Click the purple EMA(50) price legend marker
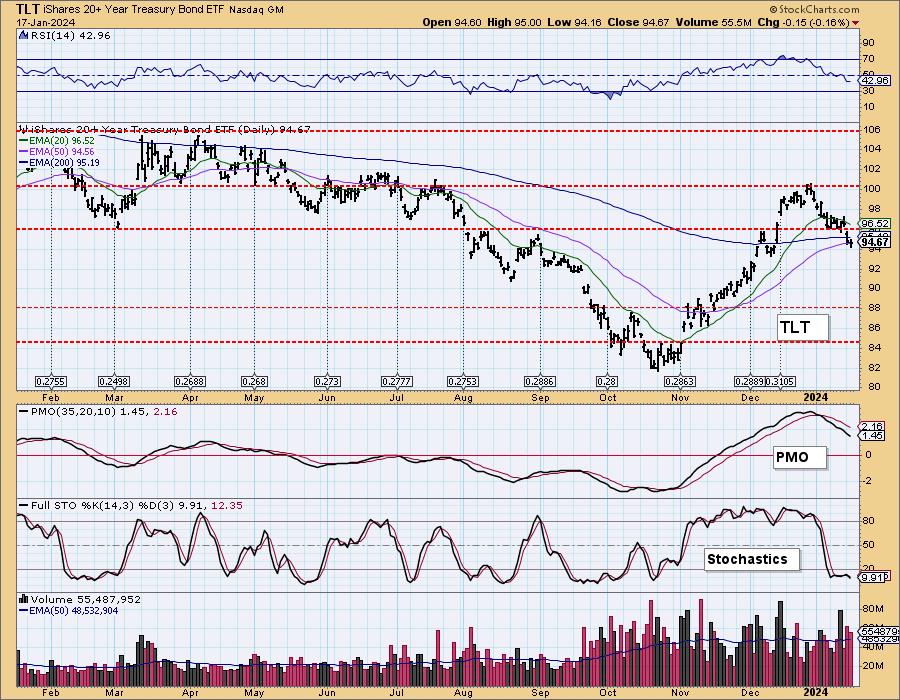Image resolution: width=900 pixels, height=700 pixels. click(x=24, y=152)
